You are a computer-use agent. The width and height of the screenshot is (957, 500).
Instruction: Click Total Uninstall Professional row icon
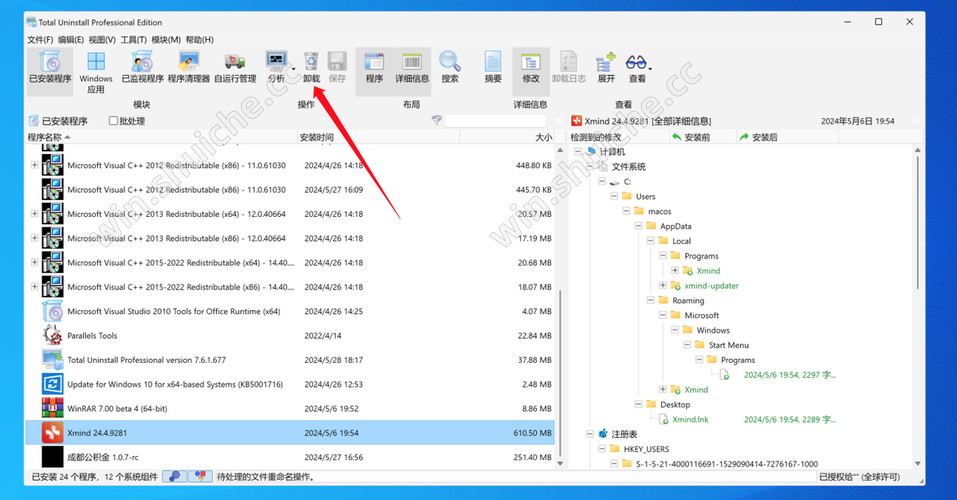click(52, 360)
